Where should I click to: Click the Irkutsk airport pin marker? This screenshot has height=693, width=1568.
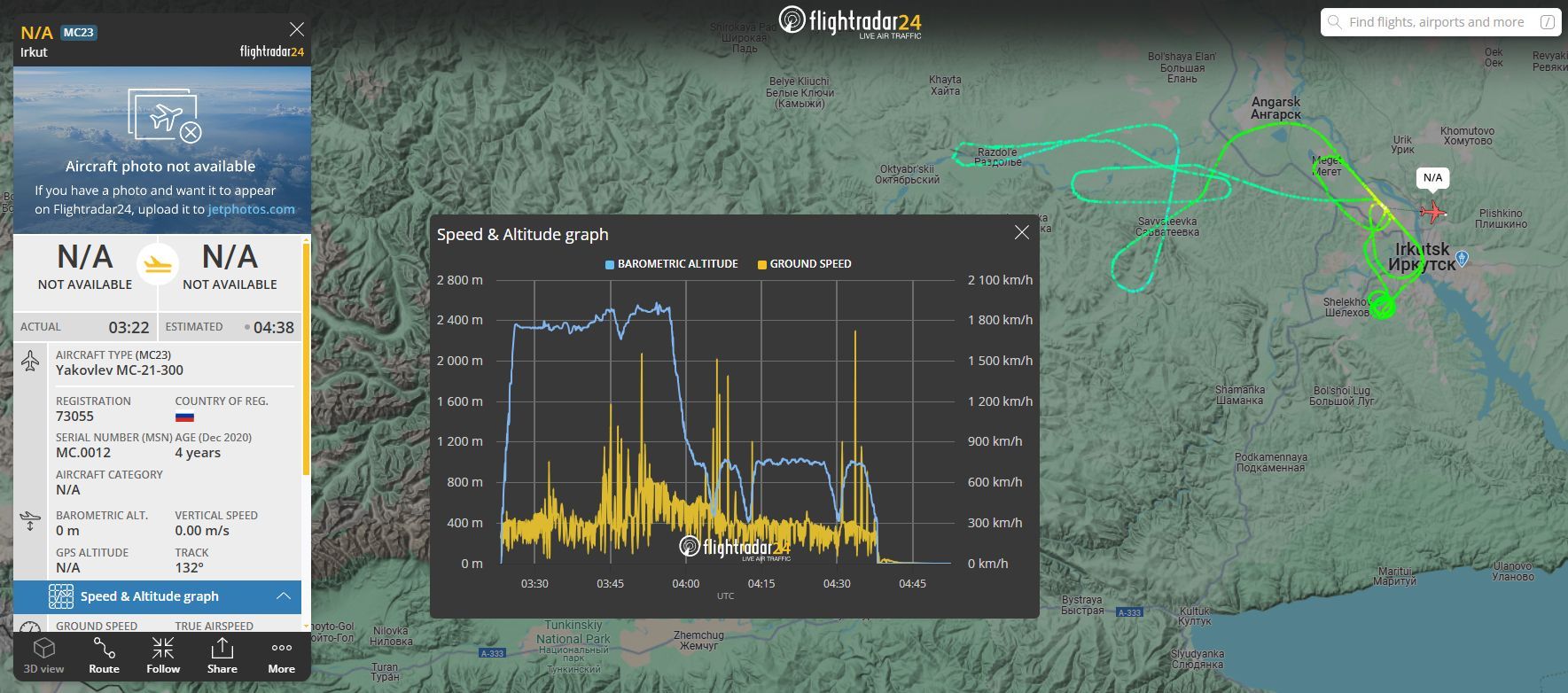click(1463, 258)
